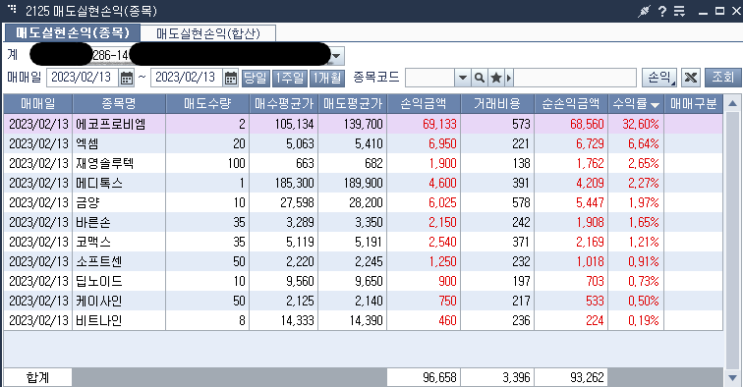Click the 매수평균가 column header

click(x=284, y=104)
